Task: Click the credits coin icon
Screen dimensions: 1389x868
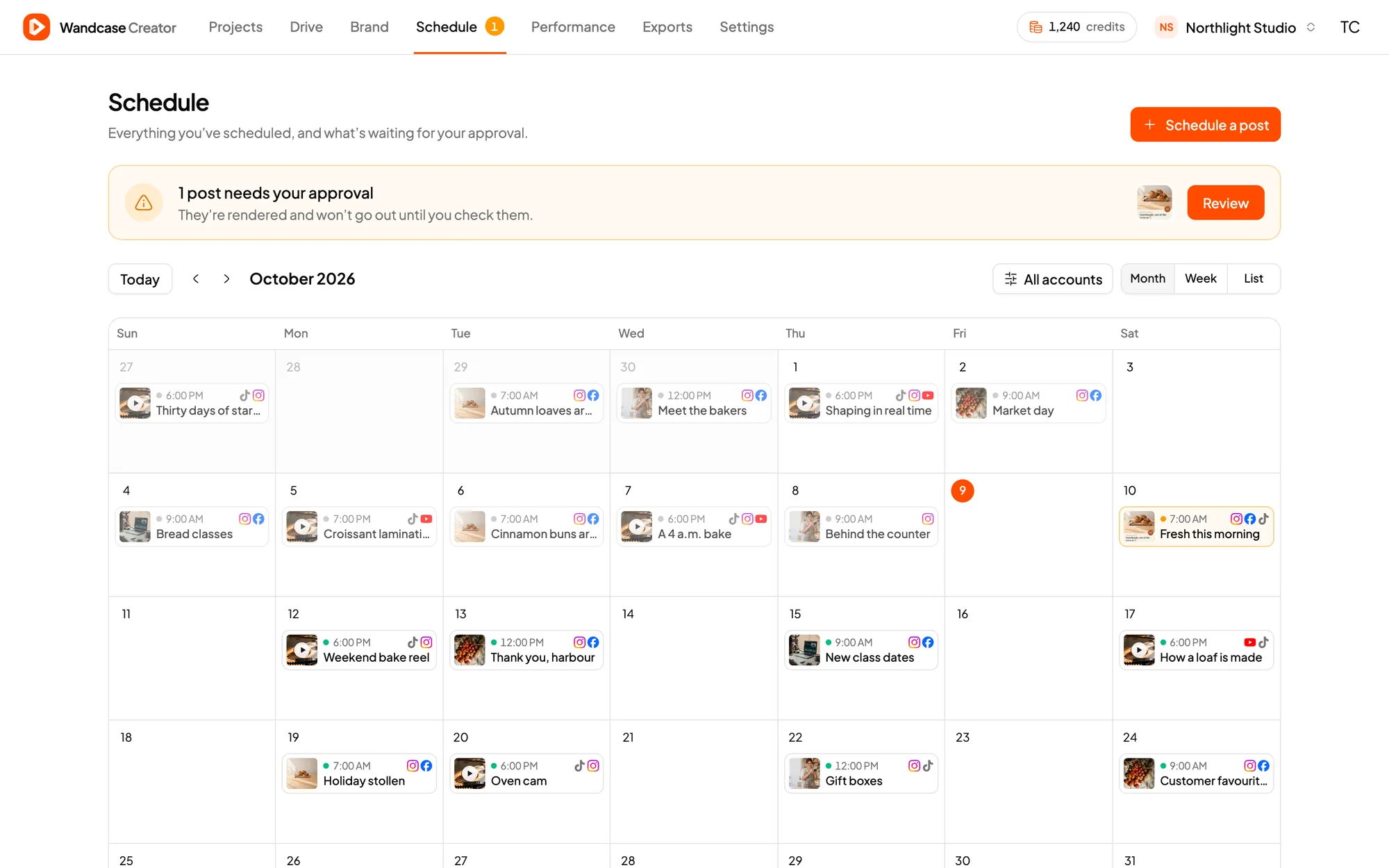Action: click(1035, 27)
